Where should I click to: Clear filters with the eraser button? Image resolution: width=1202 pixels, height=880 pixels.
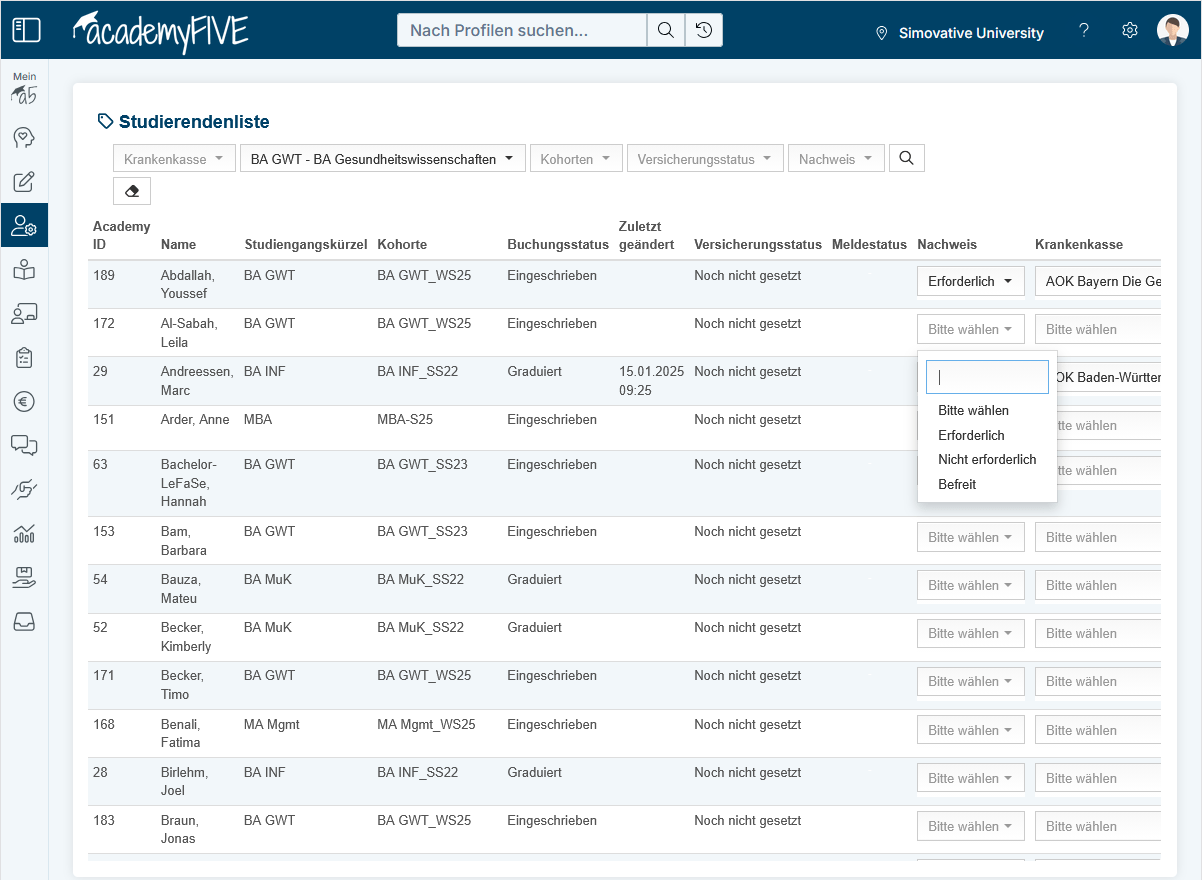click(x=132, y=190)
